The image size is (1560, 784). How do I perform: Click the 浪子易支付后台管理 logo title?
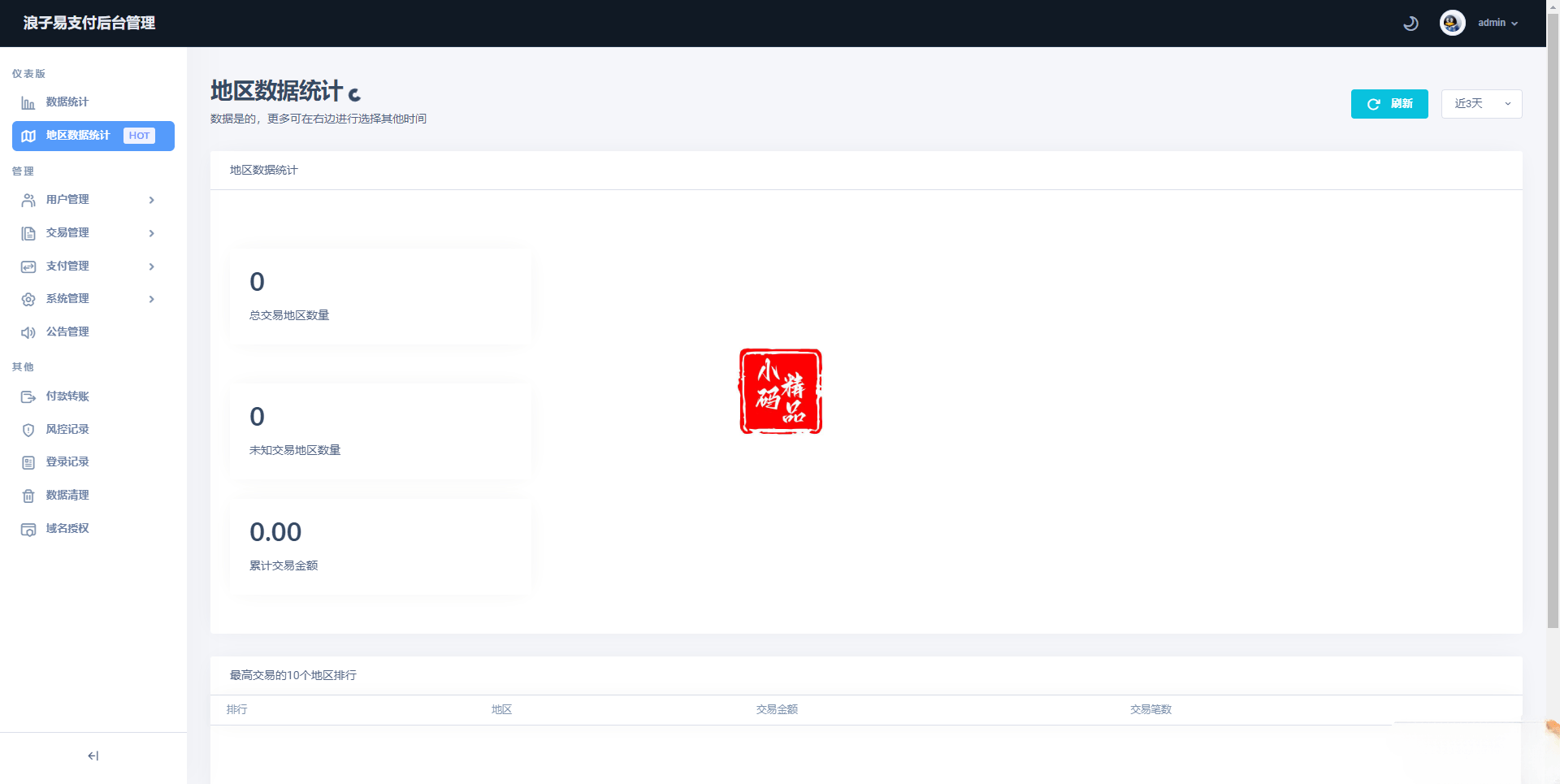click(89, 23)
